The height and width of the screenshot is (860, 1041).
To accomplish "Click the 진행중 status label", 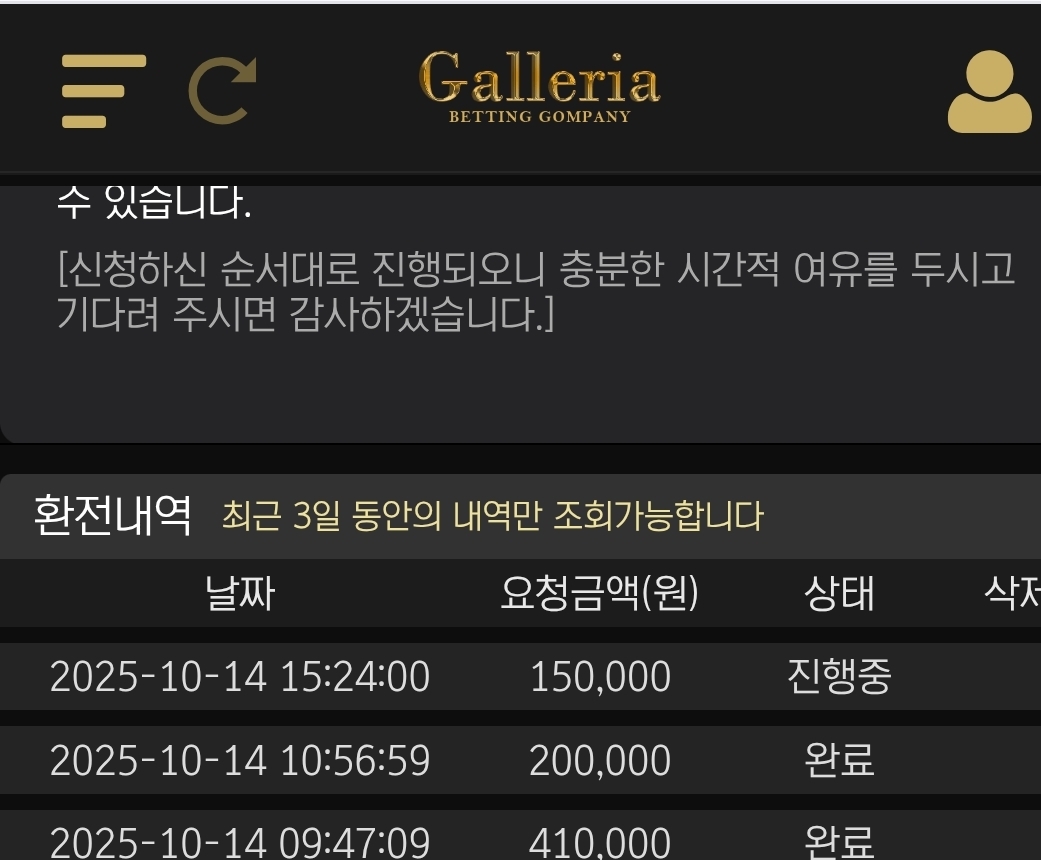I will (x=839, y=677).
